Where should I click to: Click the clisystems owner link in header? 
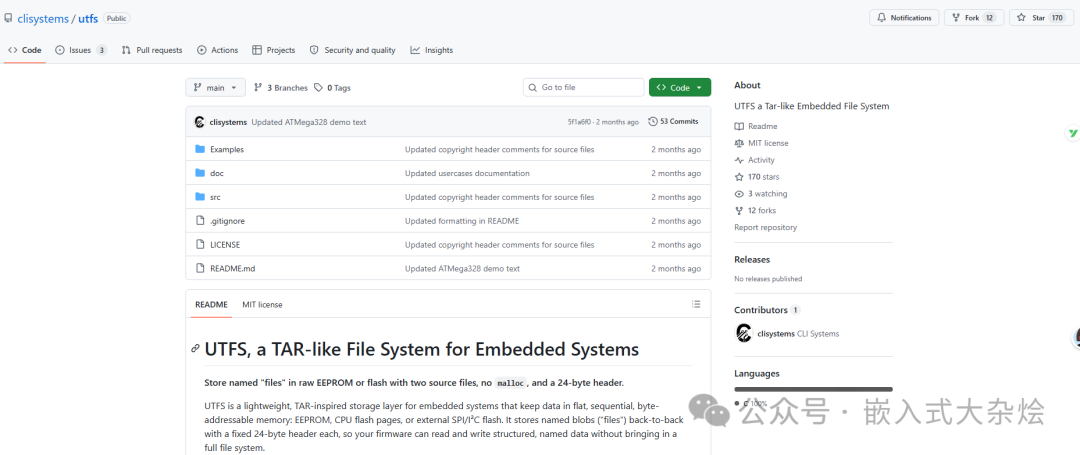[43, 19]
